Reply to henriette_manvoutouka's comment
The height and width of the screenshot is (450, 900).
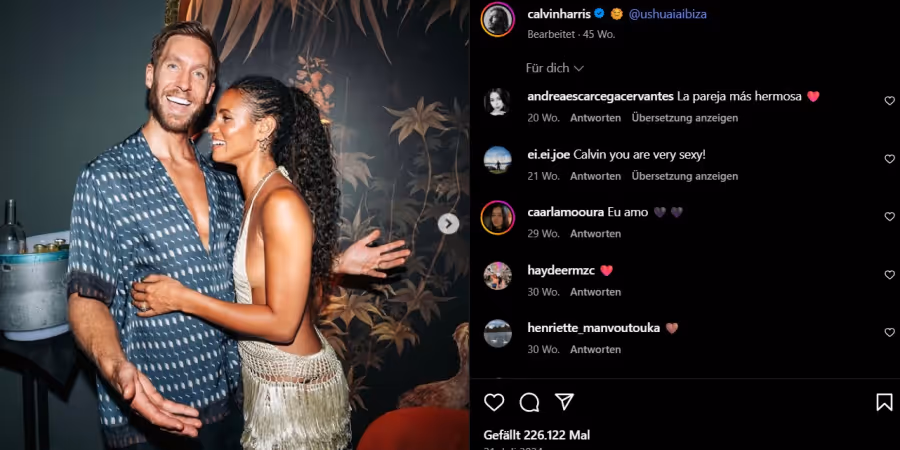coord(595,350)
